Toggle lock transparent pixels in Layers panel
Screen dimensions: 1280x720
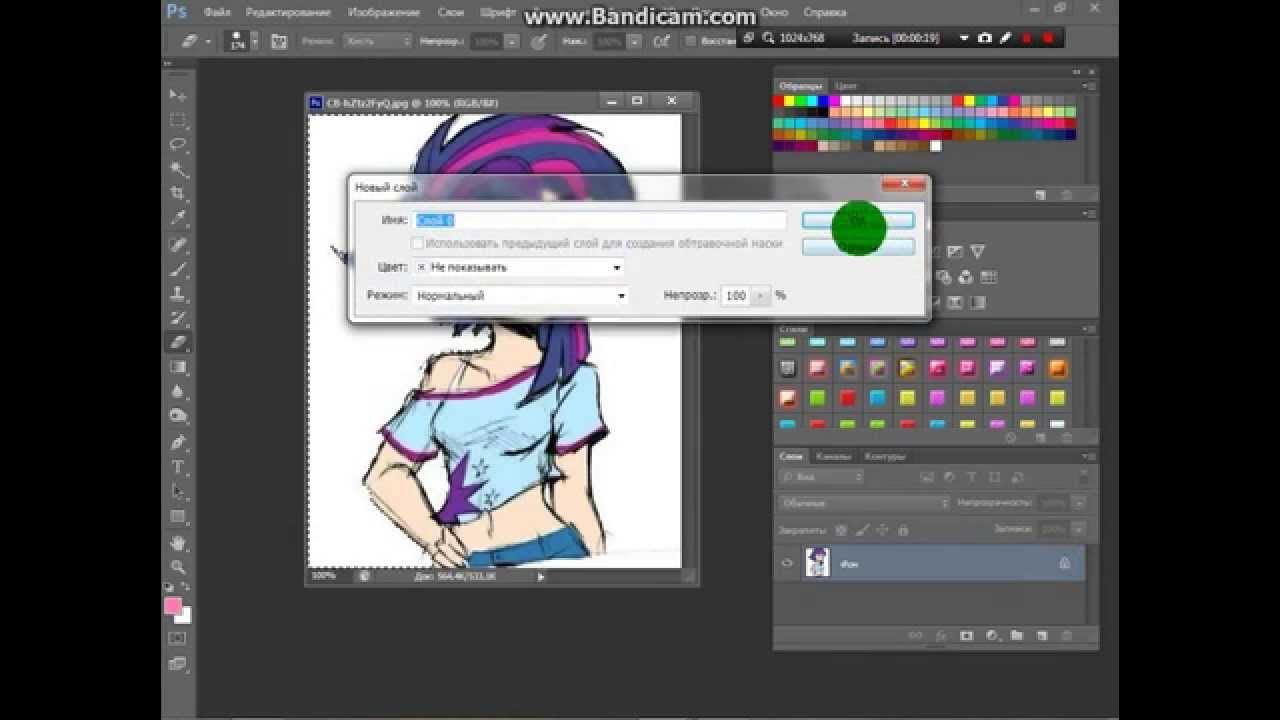(840, 530)
